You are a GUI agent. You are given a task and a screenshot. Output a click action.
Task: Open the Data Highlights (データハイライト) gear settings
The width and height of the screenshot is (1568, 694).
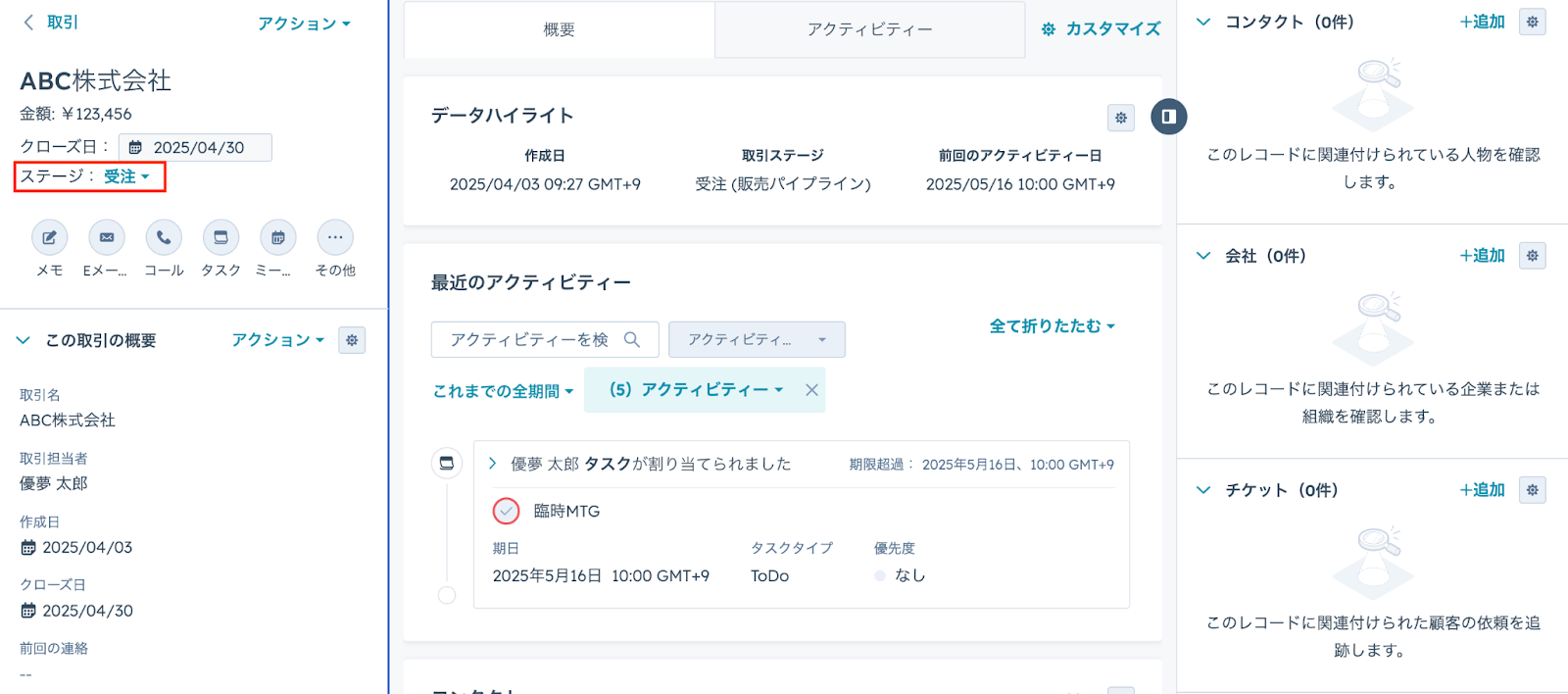pyautogui.click(x=1121, y=118)
